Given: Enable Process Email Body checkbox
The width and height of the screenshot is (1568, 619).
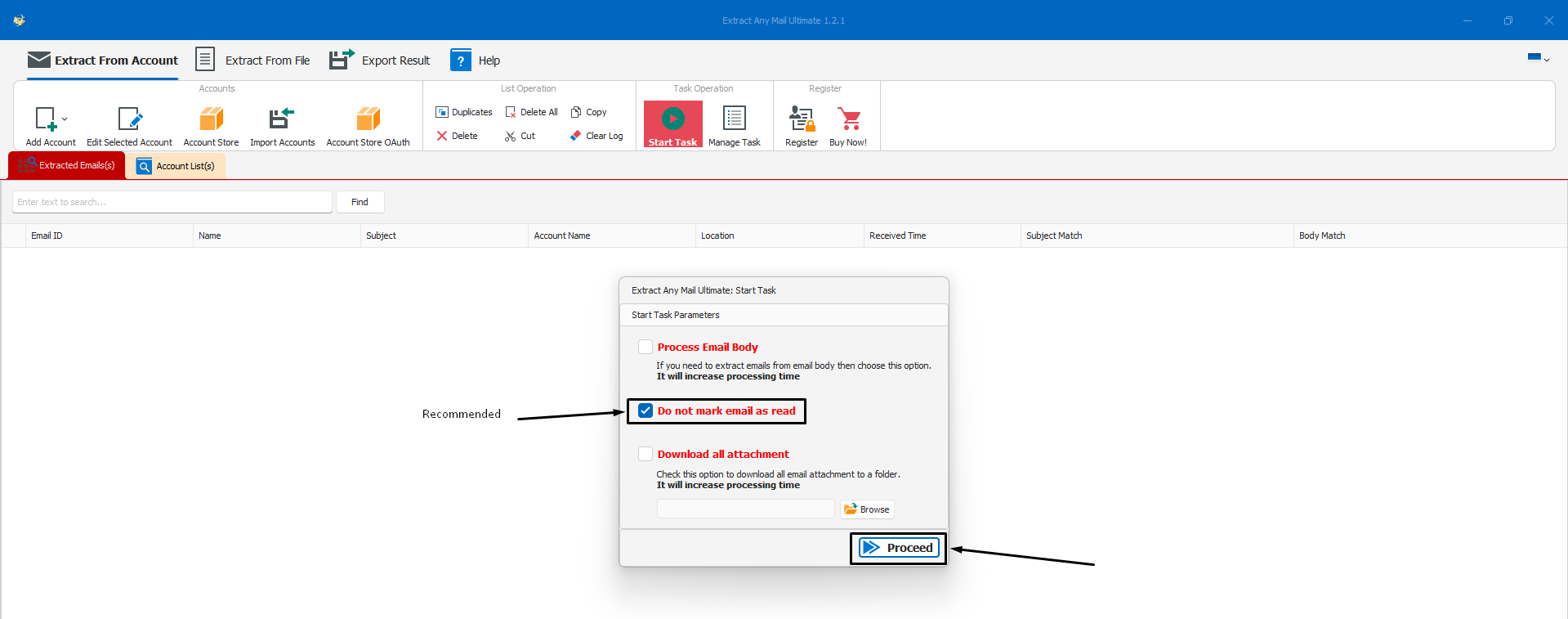Looking at the screenshot, I should [646, 347].
